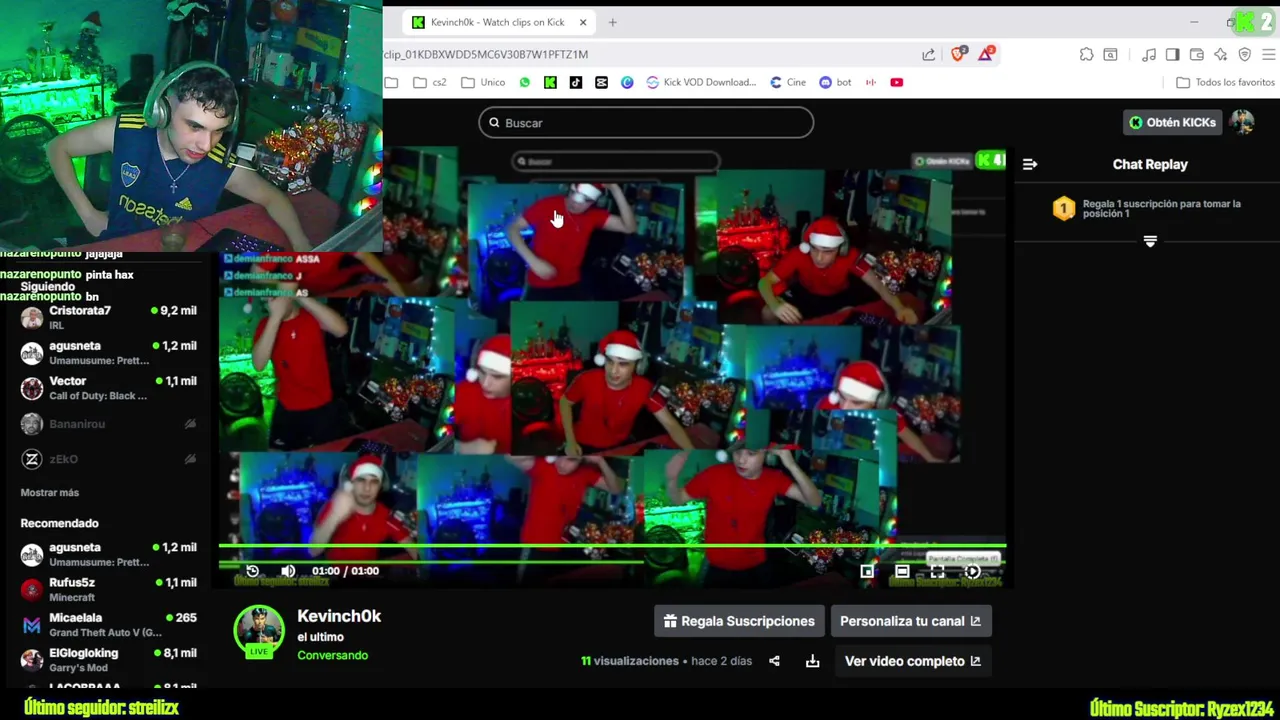The width and height of the screenshot is (1280, 720).
Task: Open offline channel Bananirou
Action: click(108, 424)
